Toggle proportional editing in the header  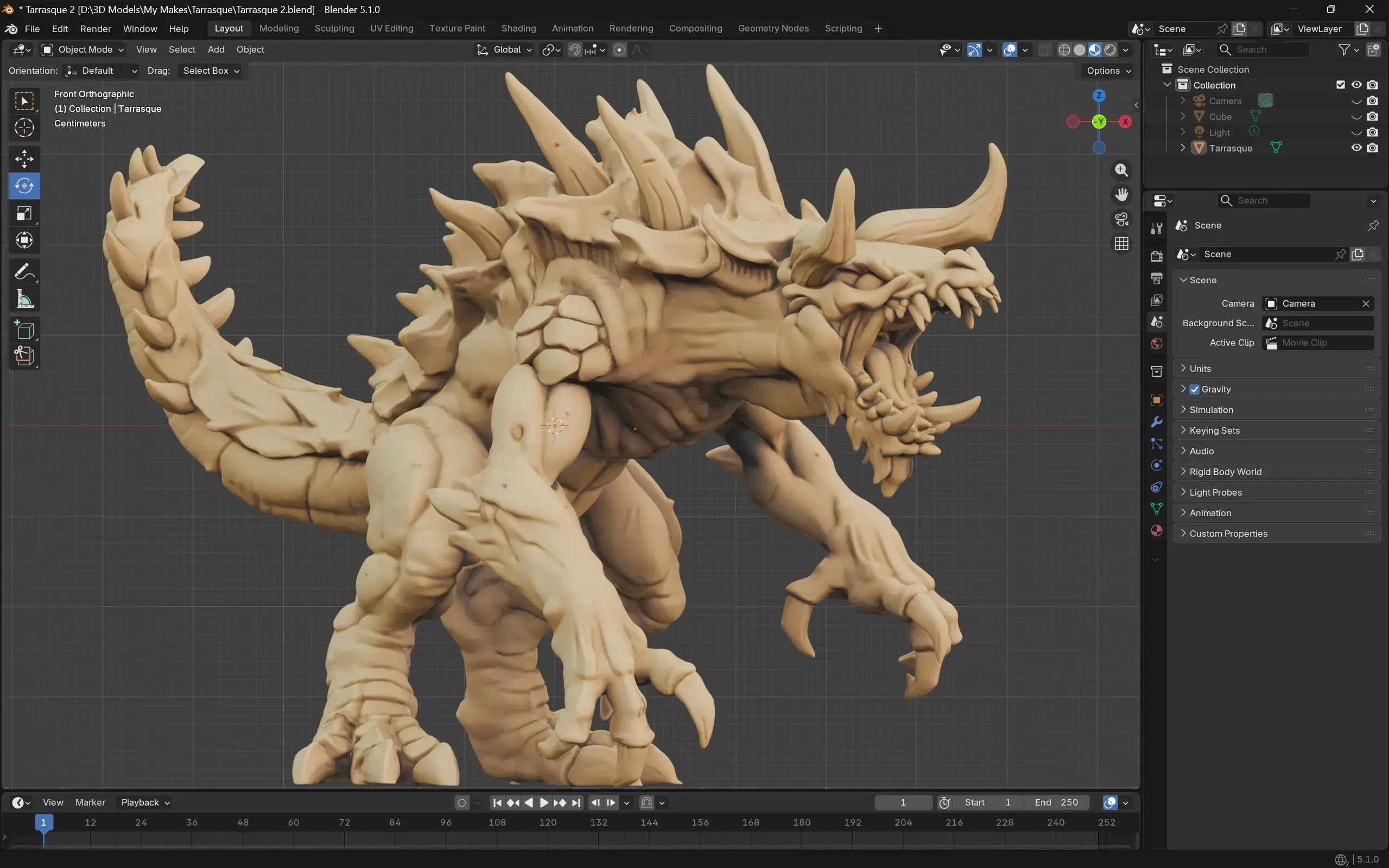(x=619, y=50)
